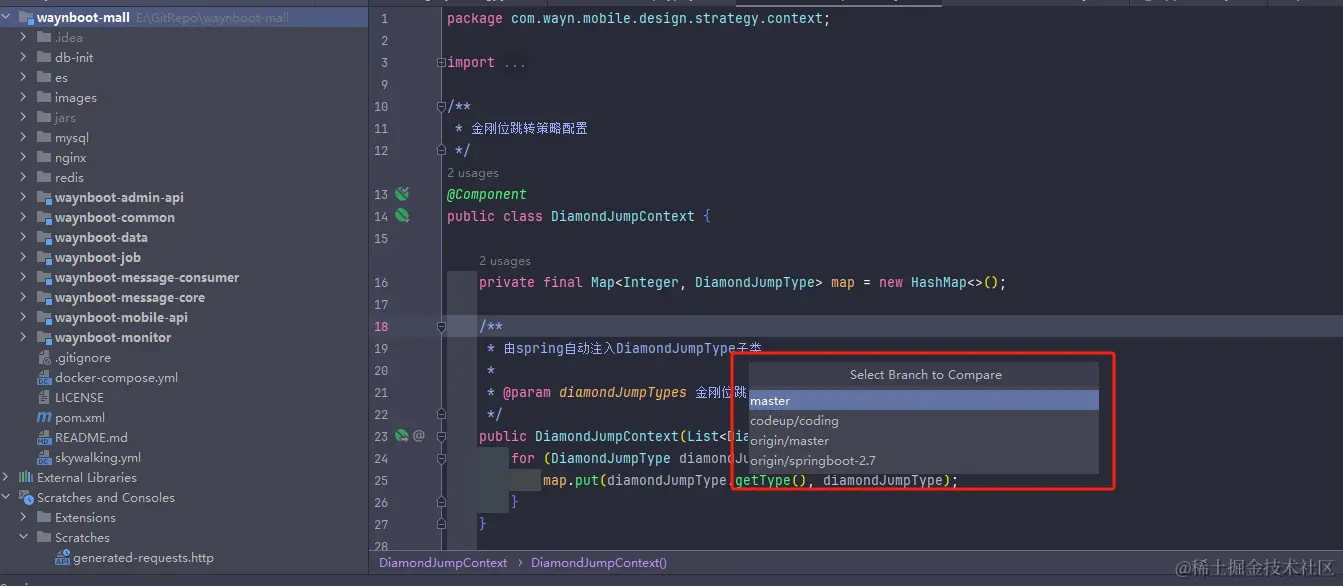
Task: Select the LICENSE file row
Action: 184,398
